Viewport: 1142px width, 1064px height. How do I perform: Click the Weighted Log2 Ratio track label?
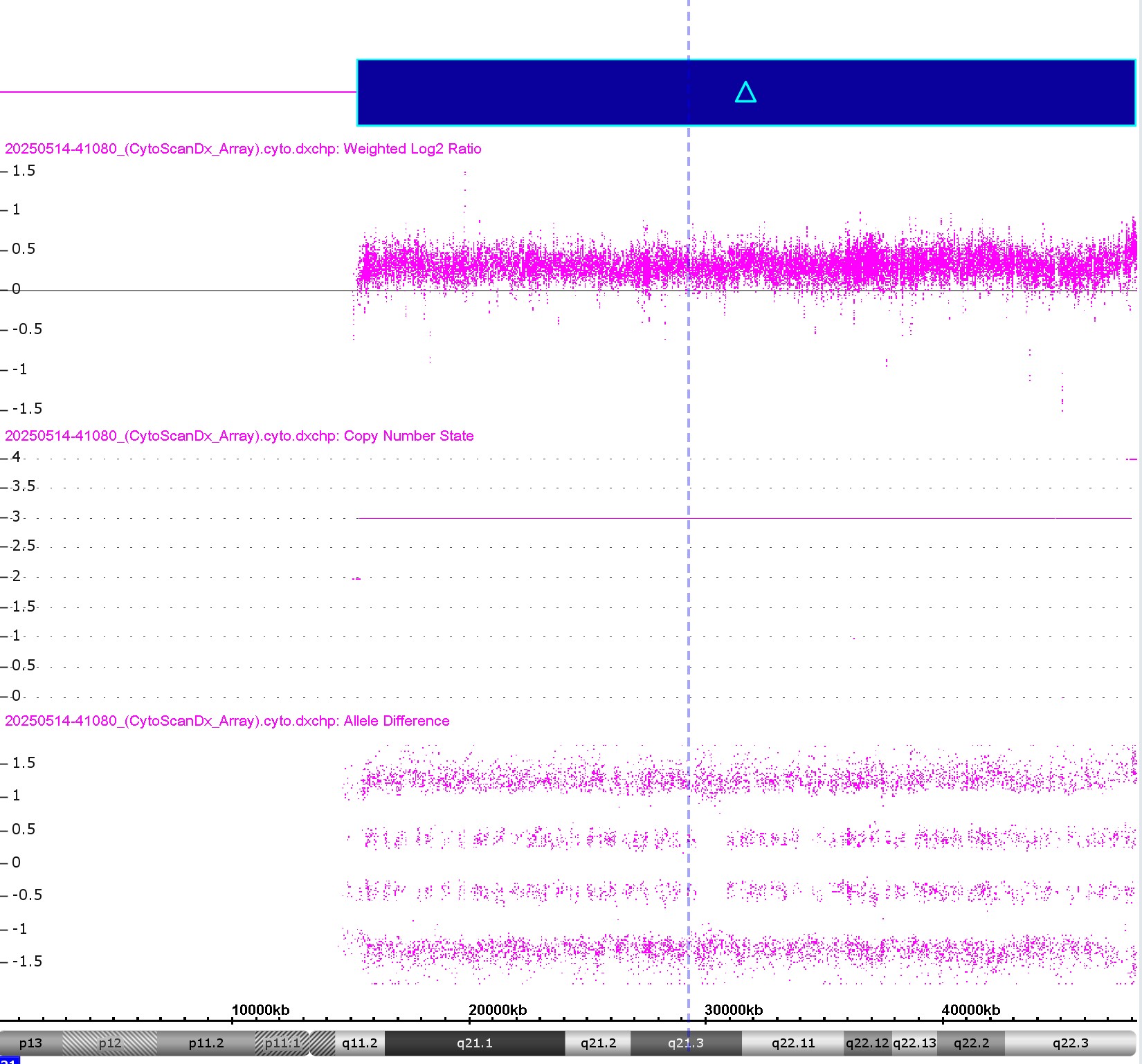tap(243, 149)
